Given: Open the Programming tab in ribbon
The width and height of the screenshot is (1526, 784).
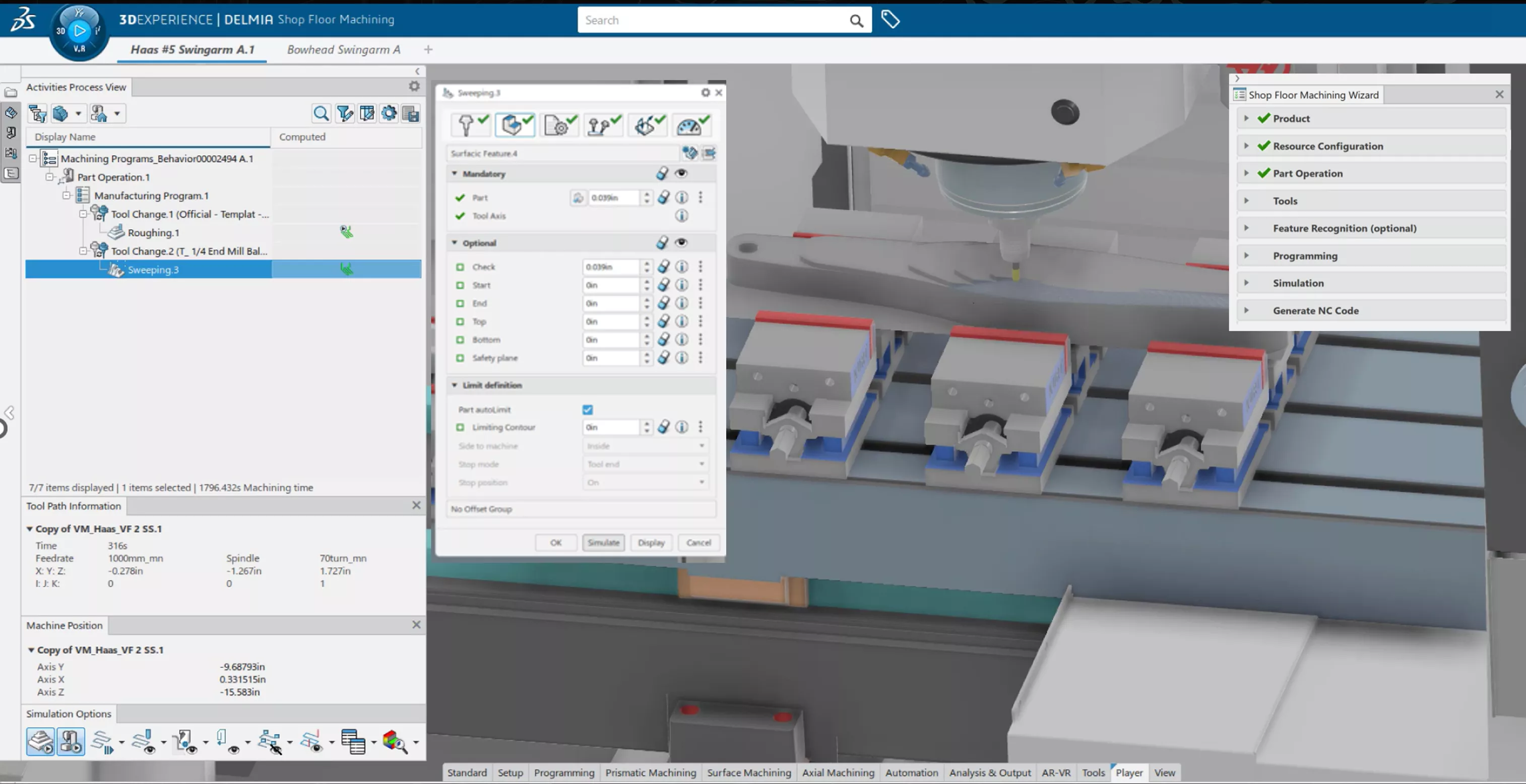Looking at the screenshot, I should pyautogui.click(x=563, y=772).
